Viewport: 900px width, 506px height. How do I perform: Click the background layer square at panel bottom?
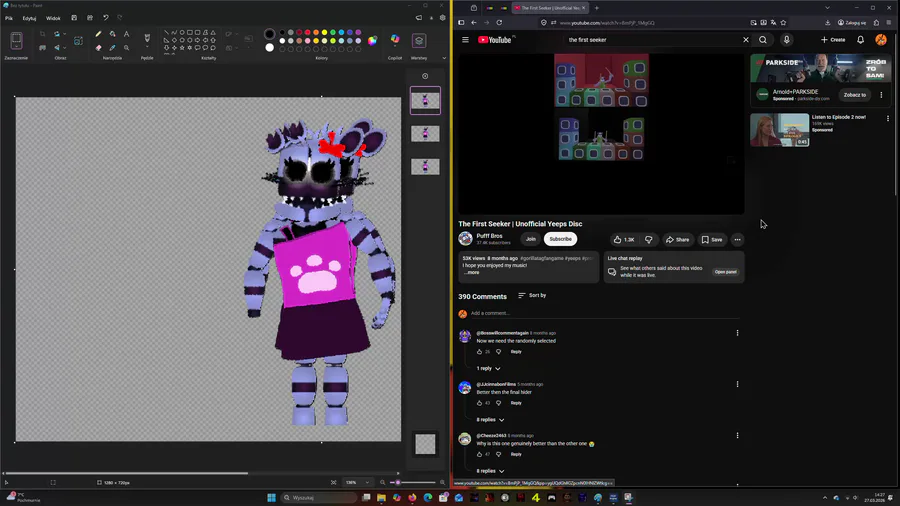click(425, 444)
